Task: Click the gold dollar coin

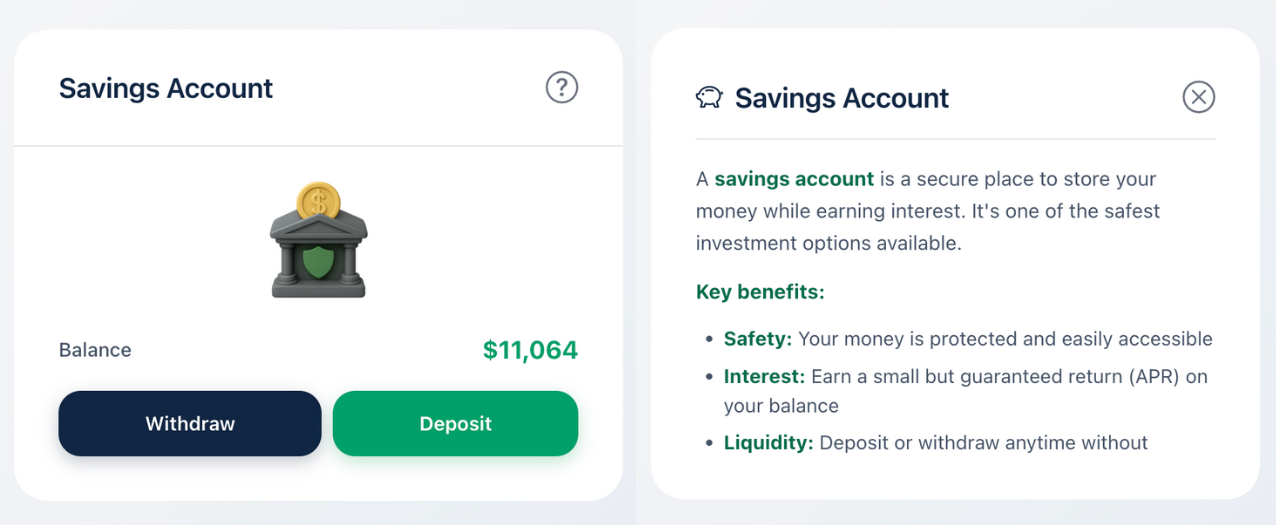Action: click(x=319, y=201)
